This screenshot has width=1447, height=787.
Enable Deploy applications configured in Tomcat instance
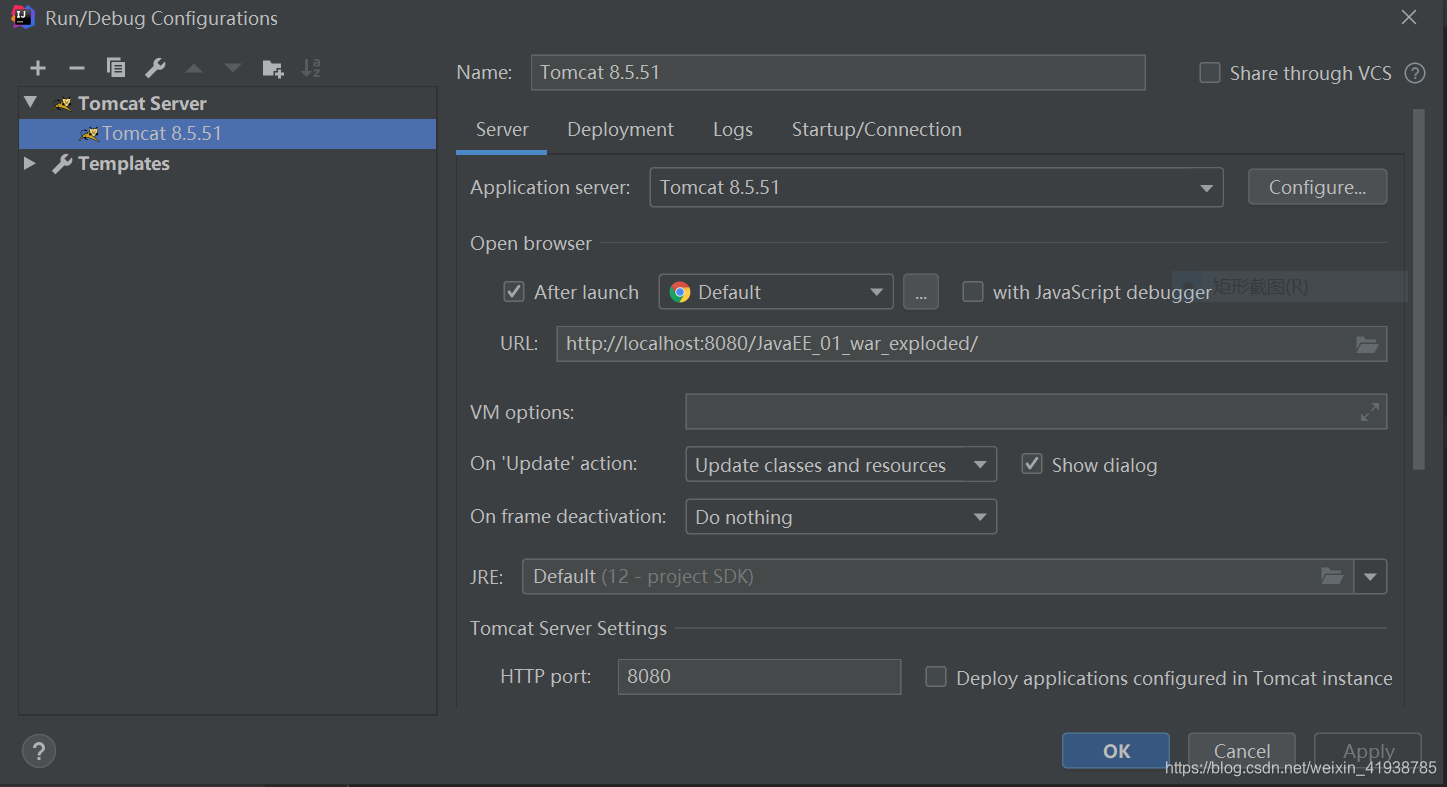pyautogui.click(x=936, y=677)
